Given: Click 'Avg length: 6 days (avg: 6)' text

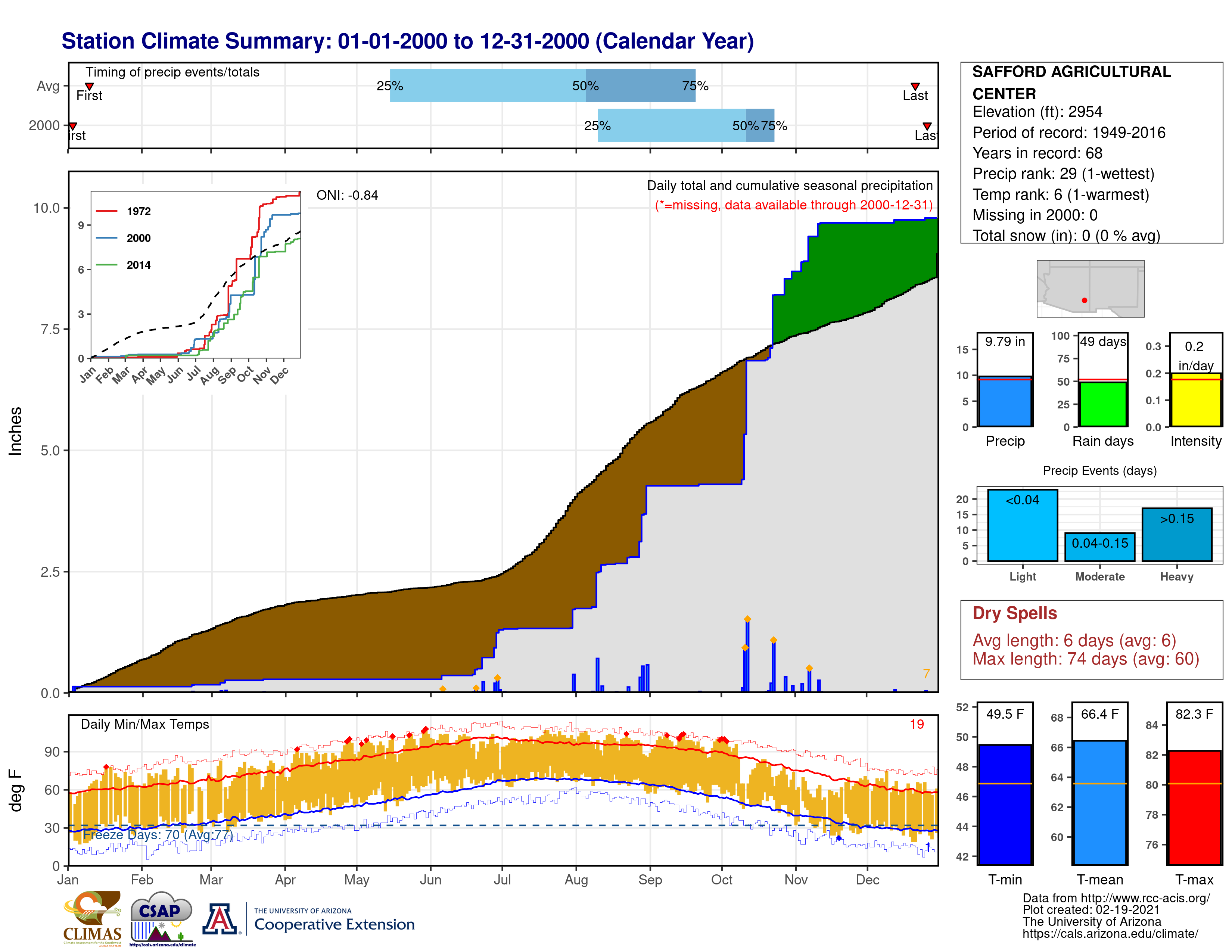Looking at the screenshot, I should click(x=1074, y=641).
